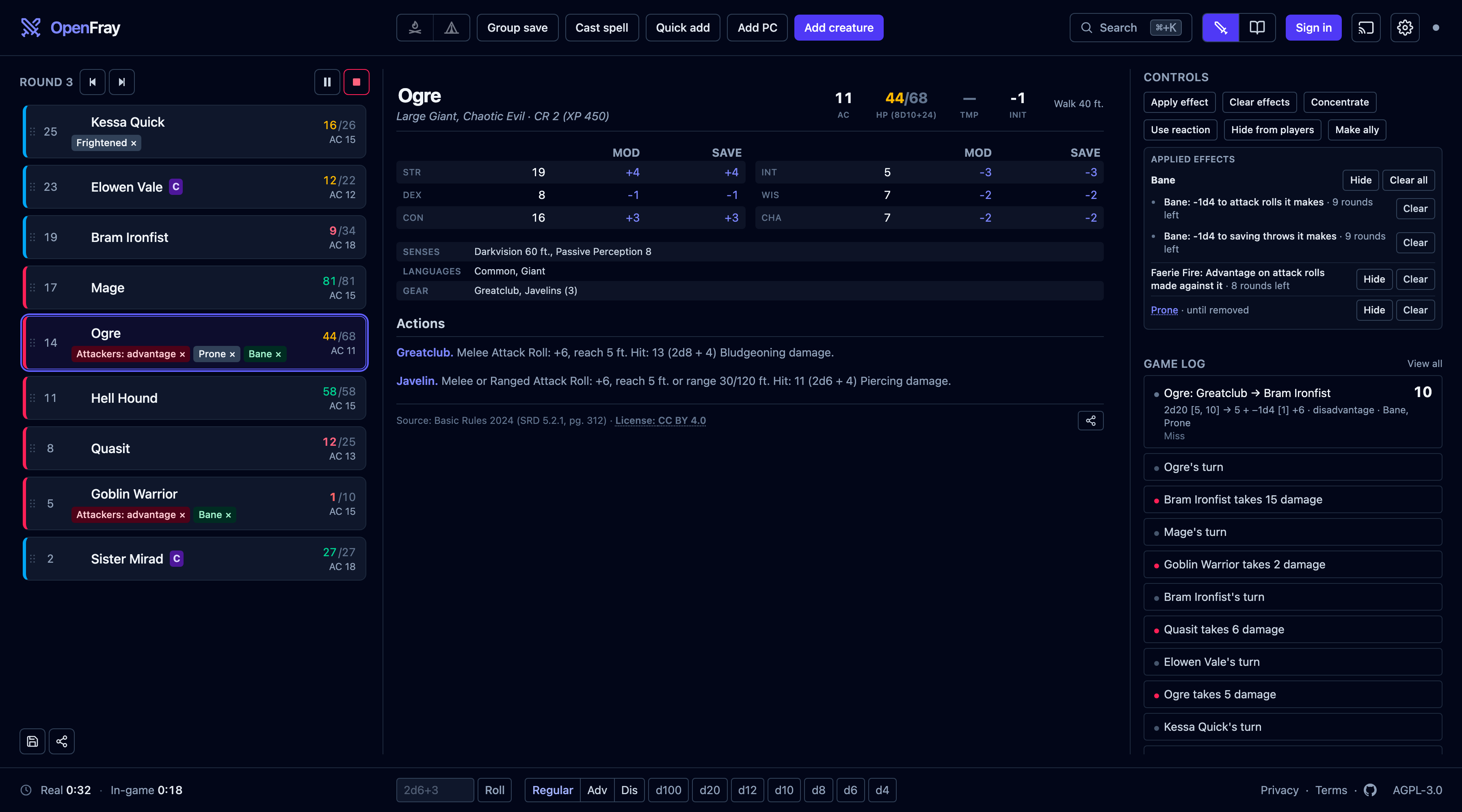View all game log entries
Viewport: 1462px width, 812px height.
[1424, 364]
